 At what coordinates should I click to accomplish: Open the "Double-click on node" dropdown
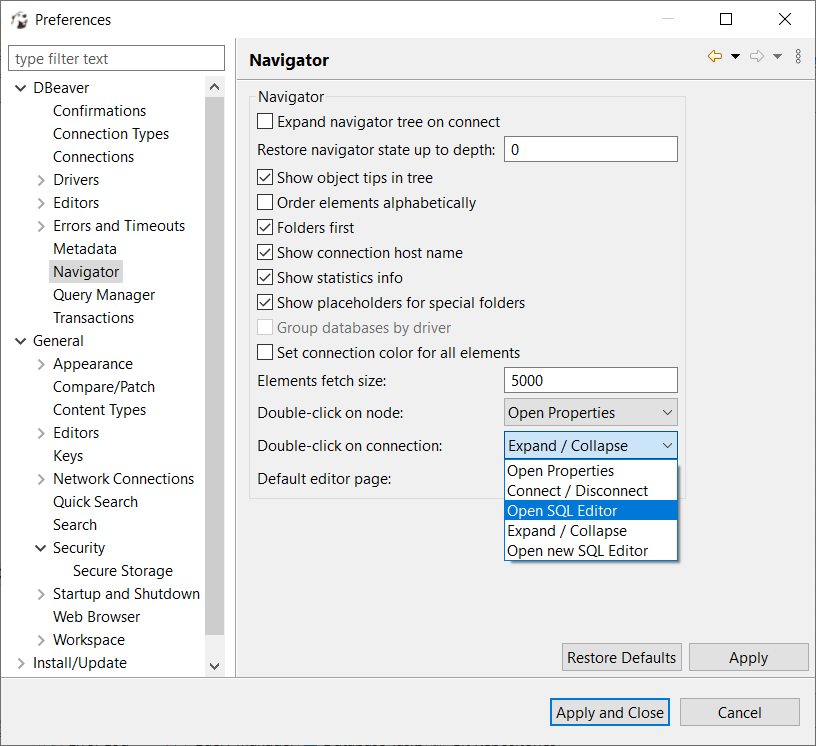[590, 412]
